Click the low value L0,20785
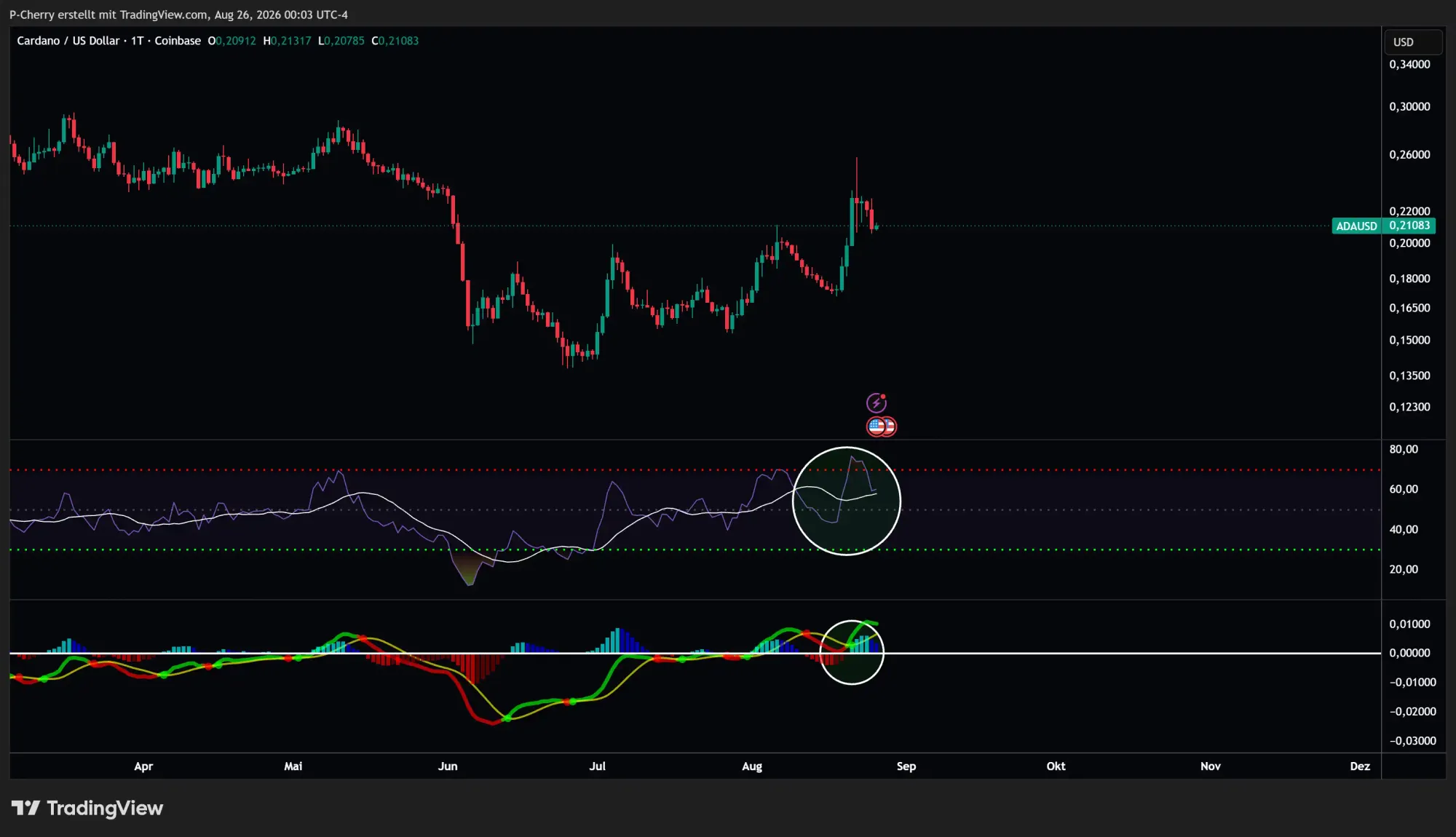 tap(341, 41)
